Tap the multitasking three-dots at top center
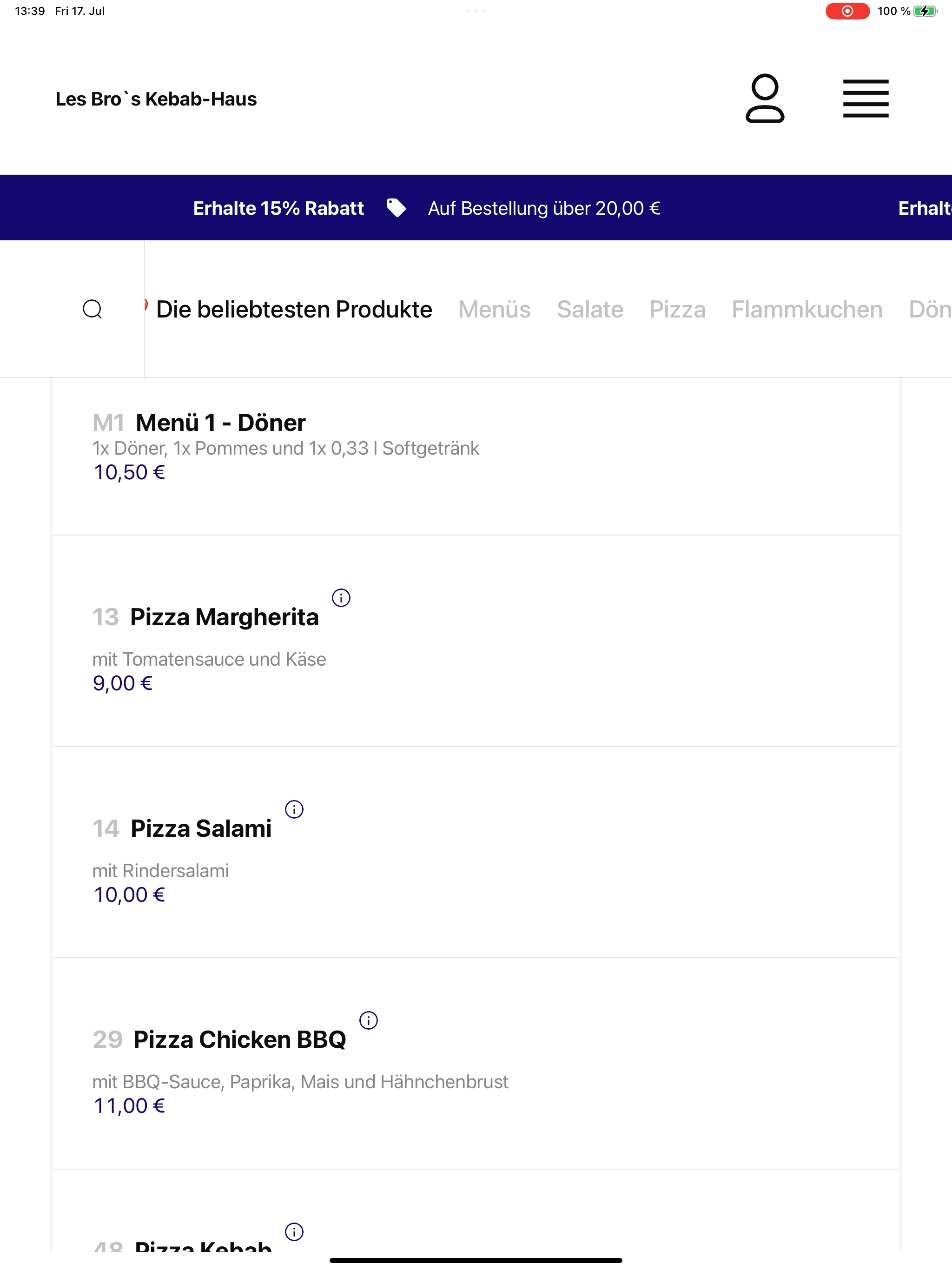The image size is (952, 1270). pyautogui.click(x=476, y=11)
